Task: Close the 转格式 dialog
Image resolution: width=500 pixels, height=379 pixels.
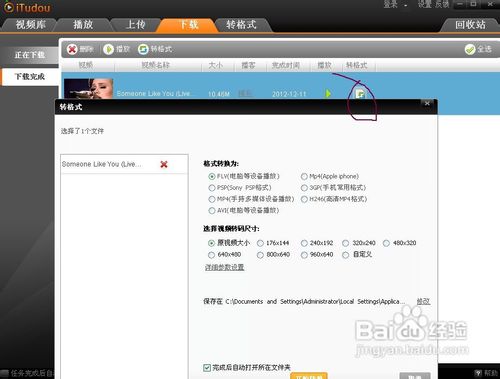Action: [x=427, y=103]
